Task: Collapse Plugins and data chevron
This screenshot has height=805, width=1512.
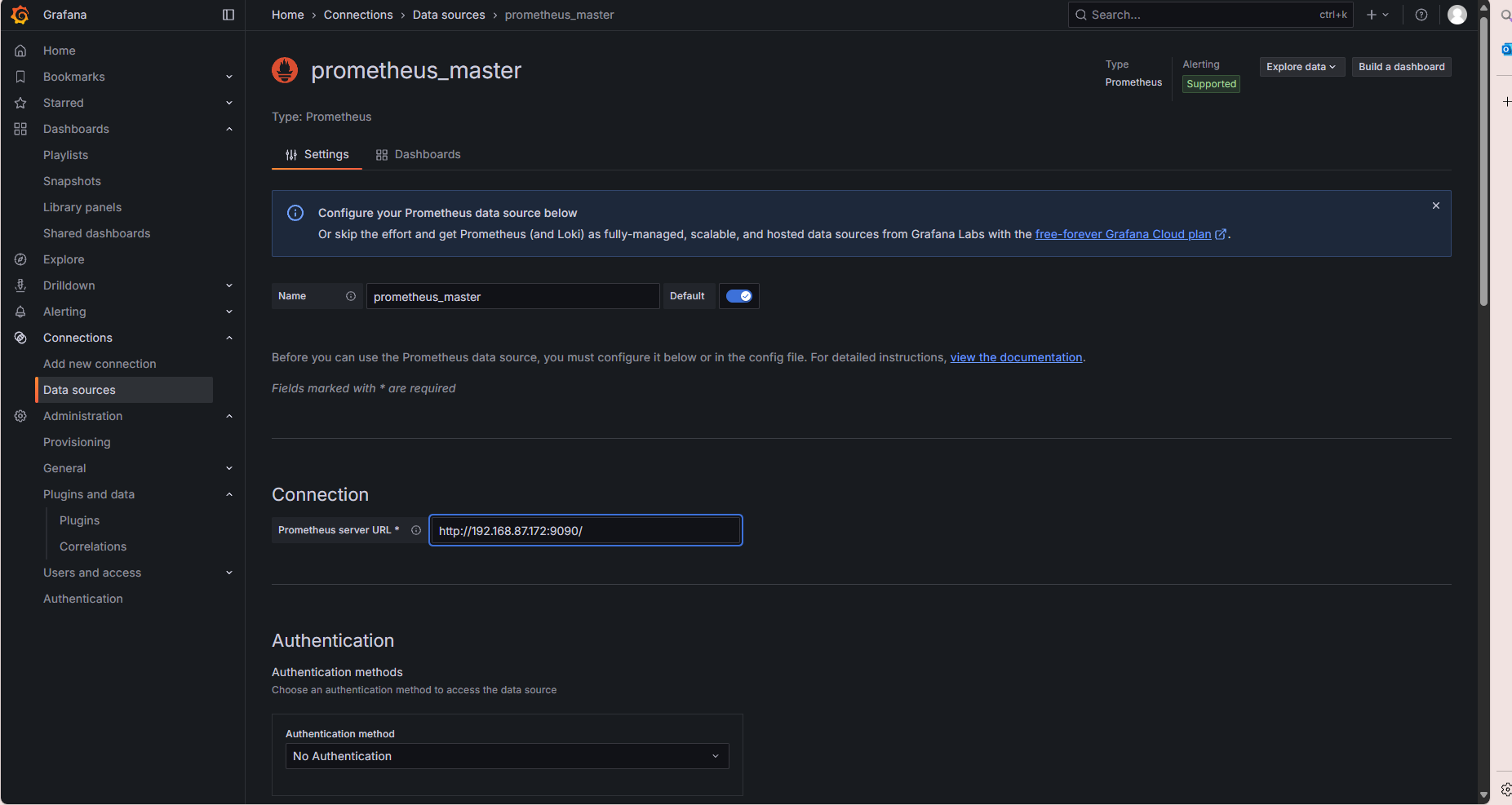Action: pos(229,494)
